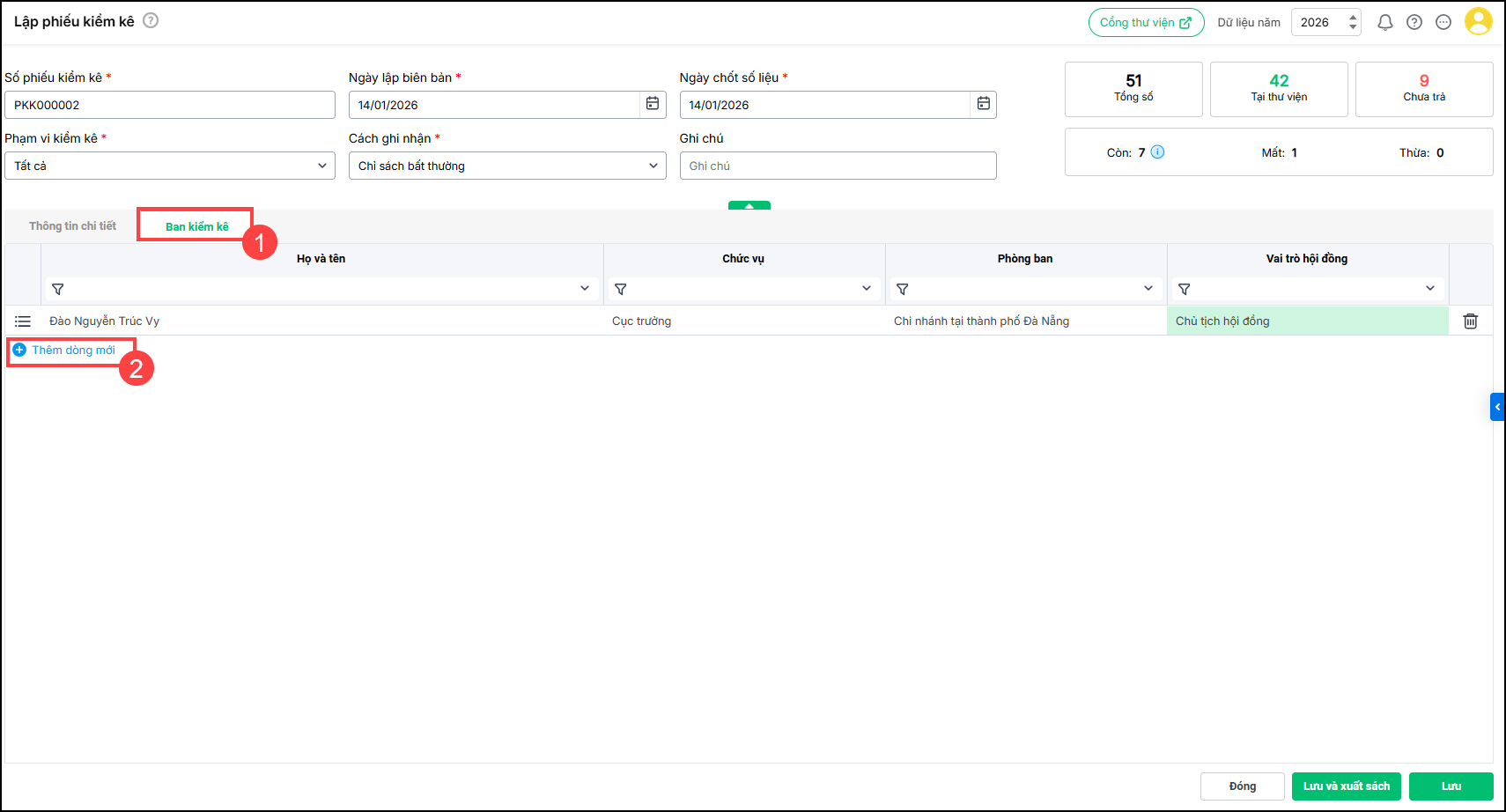Open the chat bubble icon in header
Image resolution: width=1506 pixels, height=812 pixels.
pos(1443,23)
